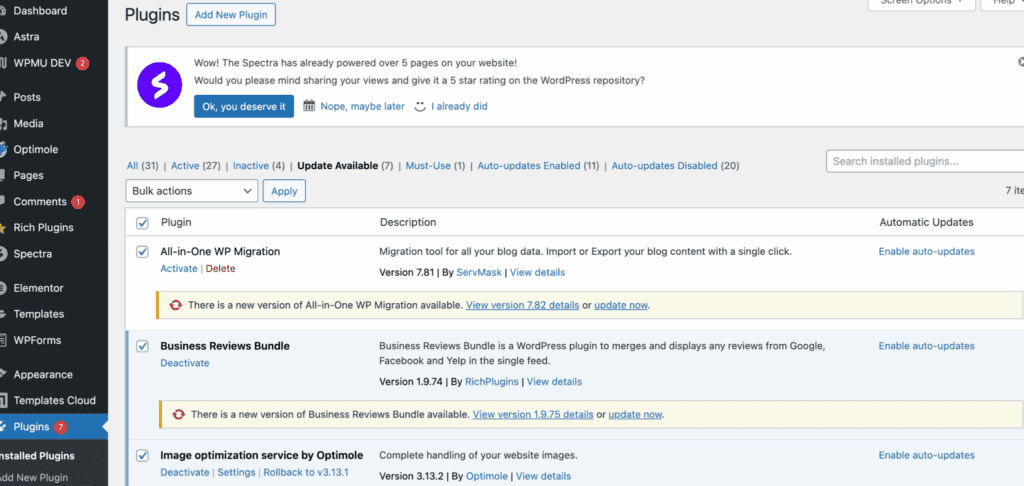View details for All-in-One WP Migration

[x=537, y=272]
